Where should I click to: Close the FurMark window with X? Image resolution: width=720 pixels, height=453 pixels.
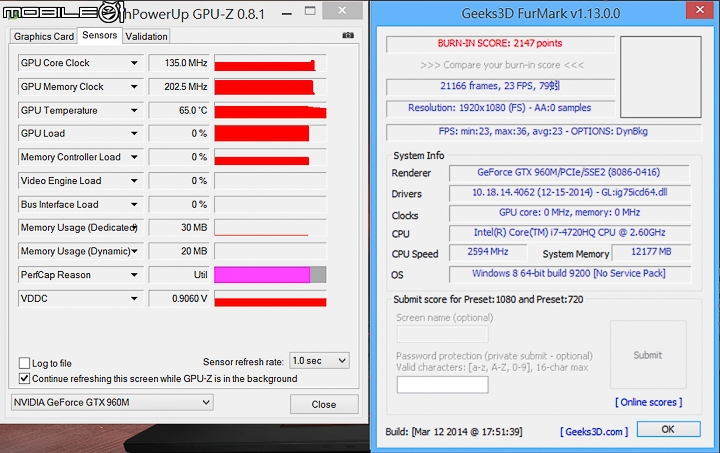699,10
